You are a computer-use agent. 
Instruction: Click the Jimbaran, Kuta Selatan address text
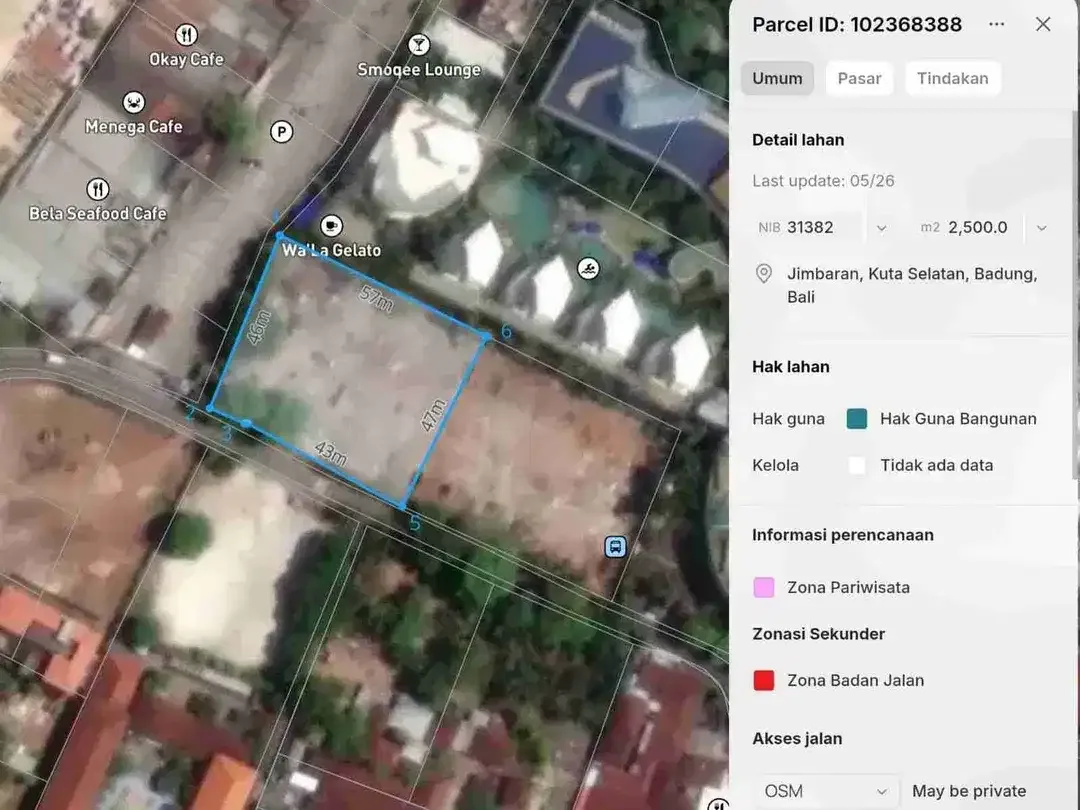tap(912, 285)
